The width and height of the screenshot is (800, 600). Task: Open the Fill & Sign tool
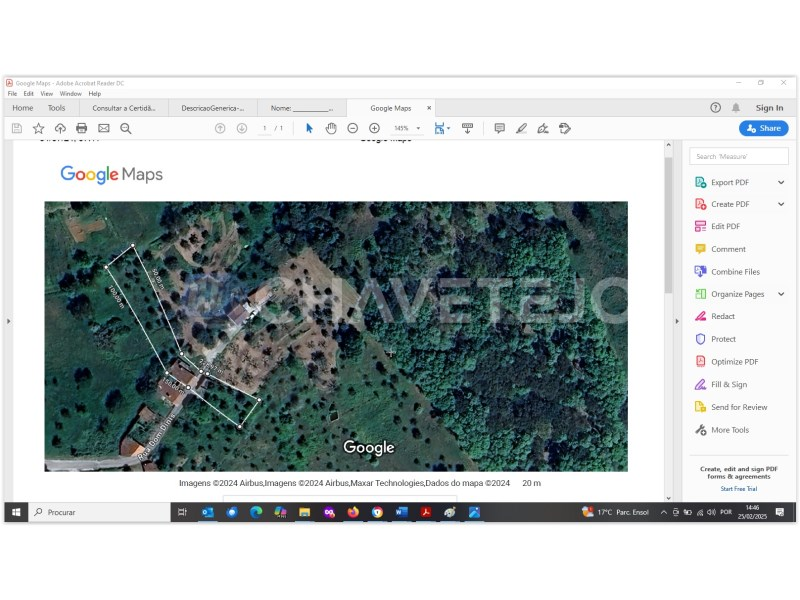(x=729, y=384)
